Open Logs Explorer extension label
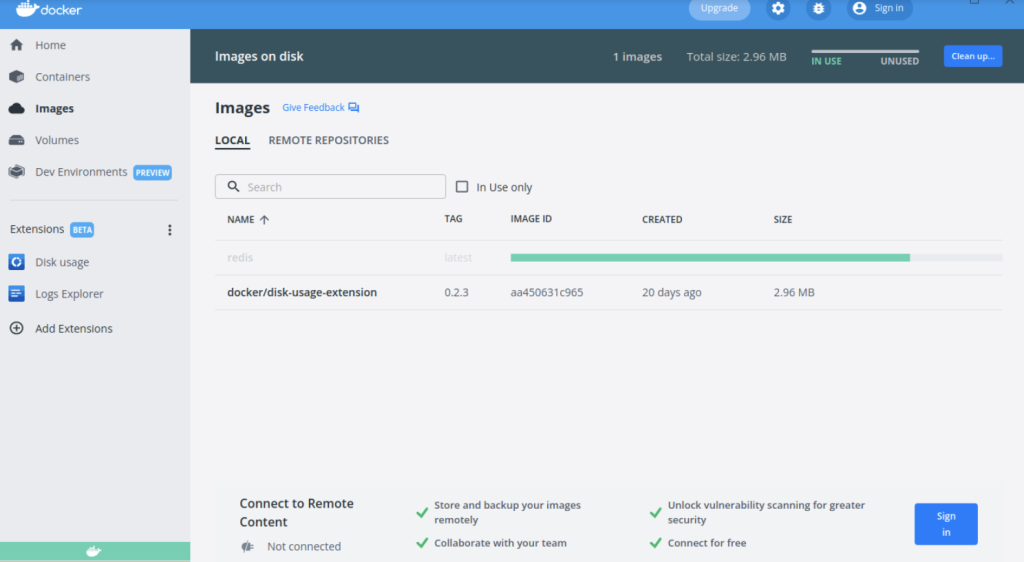The image size is (1024, 562). 69,294
